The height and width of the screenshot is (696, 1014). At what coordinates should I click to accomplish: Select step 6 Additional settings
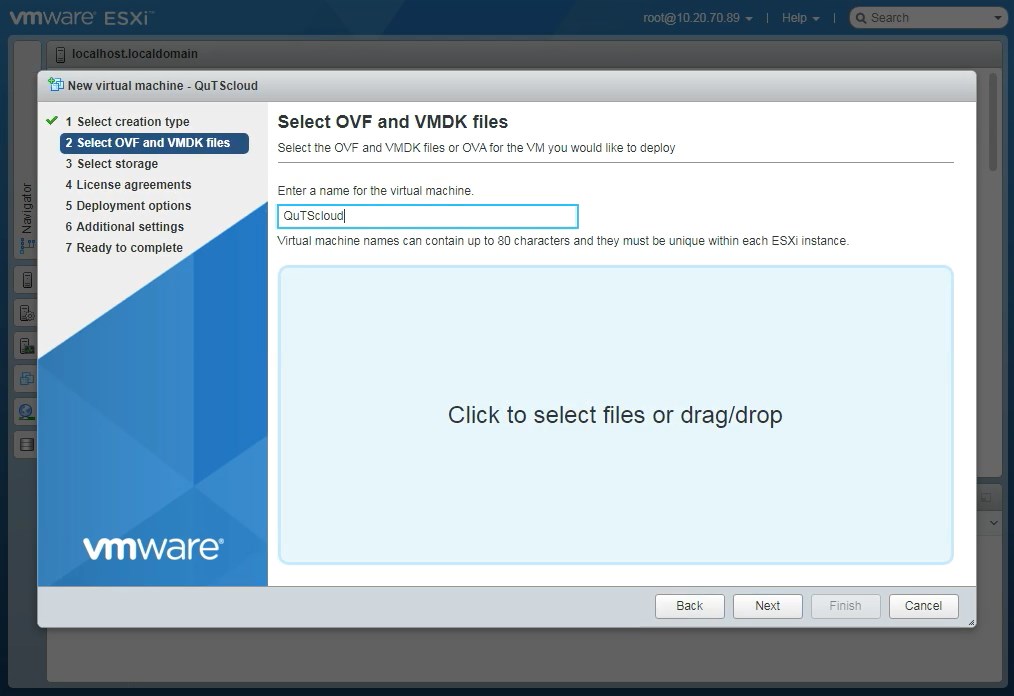click(124, 226)
